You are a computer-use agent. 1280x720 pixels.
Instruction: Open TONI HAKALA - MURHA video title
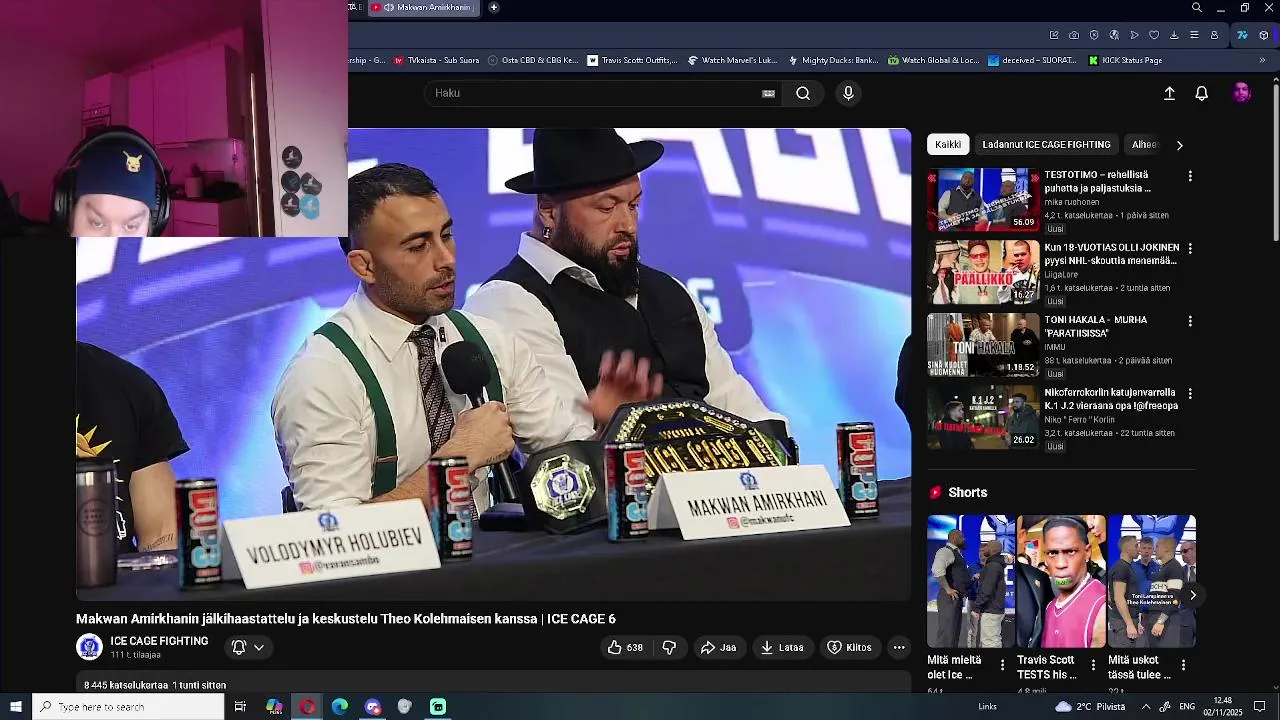(1095, 326)
